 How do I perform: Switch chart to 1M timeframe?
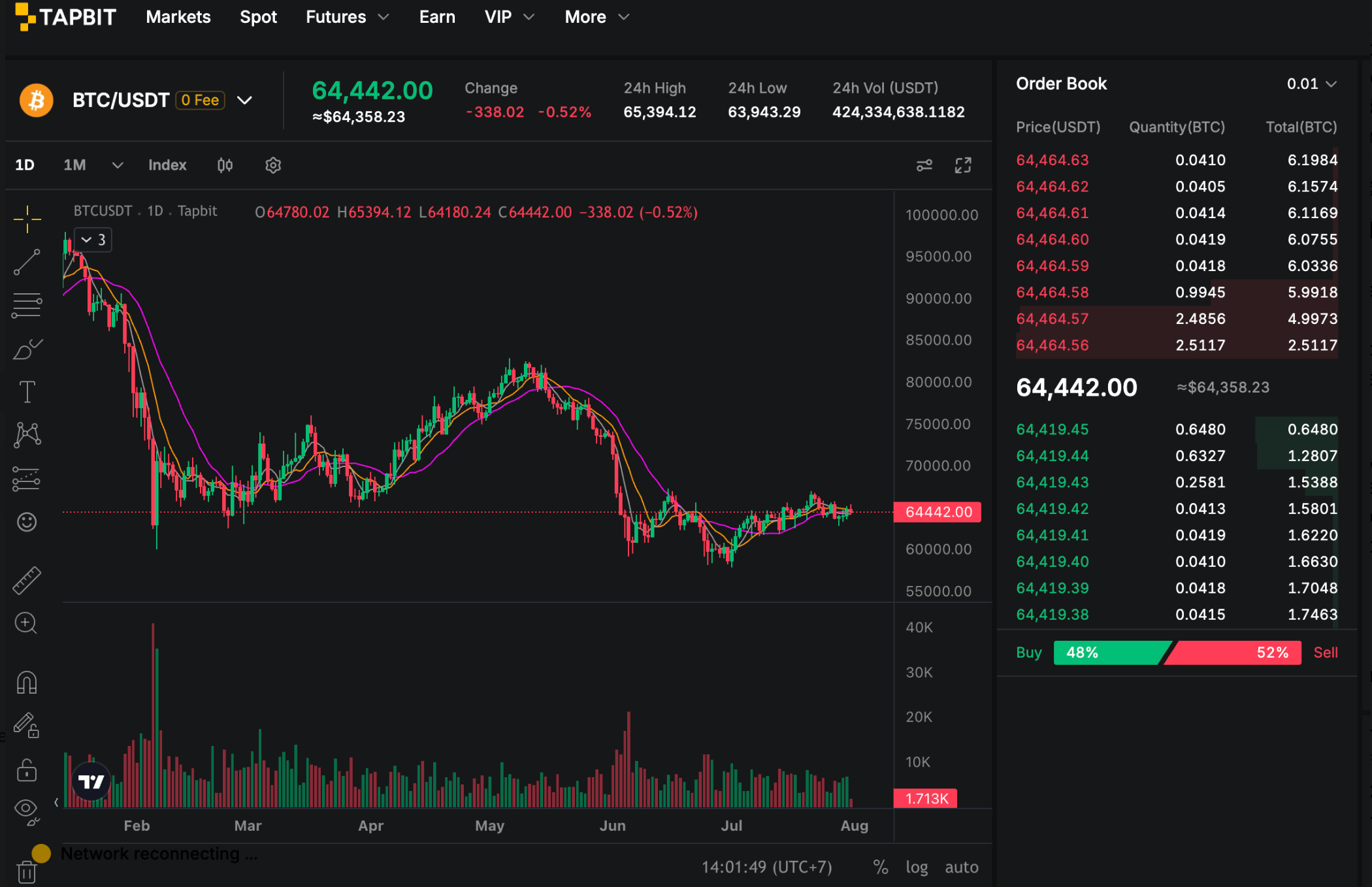[x=74, y=165]
